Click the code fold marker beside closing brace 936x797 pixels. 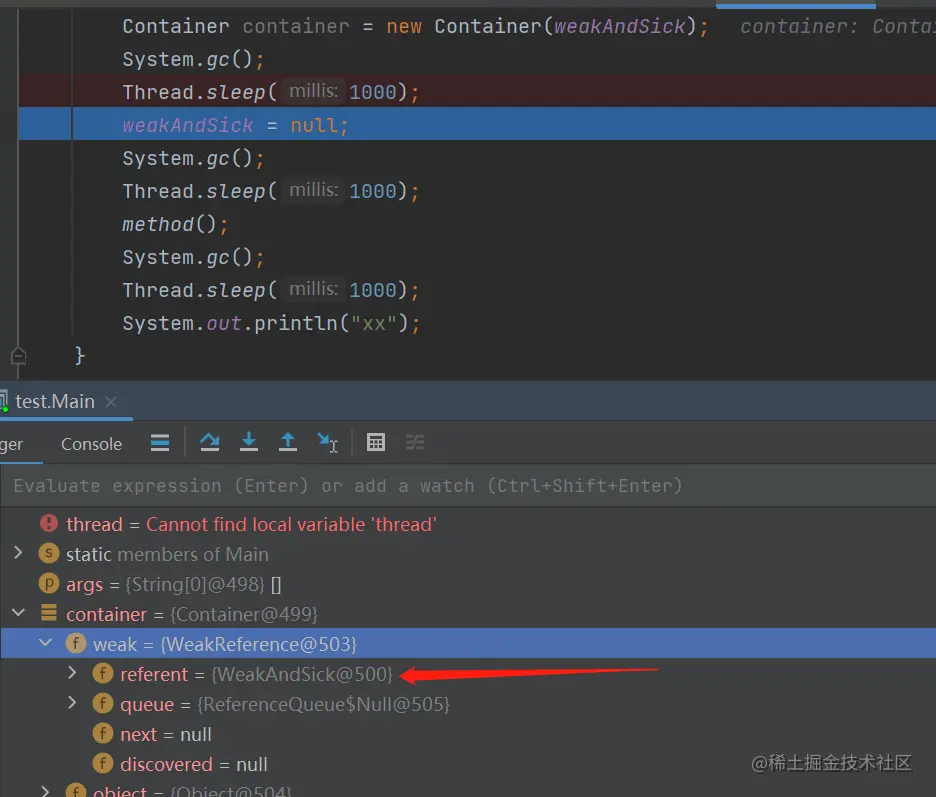tap(19, 356)
